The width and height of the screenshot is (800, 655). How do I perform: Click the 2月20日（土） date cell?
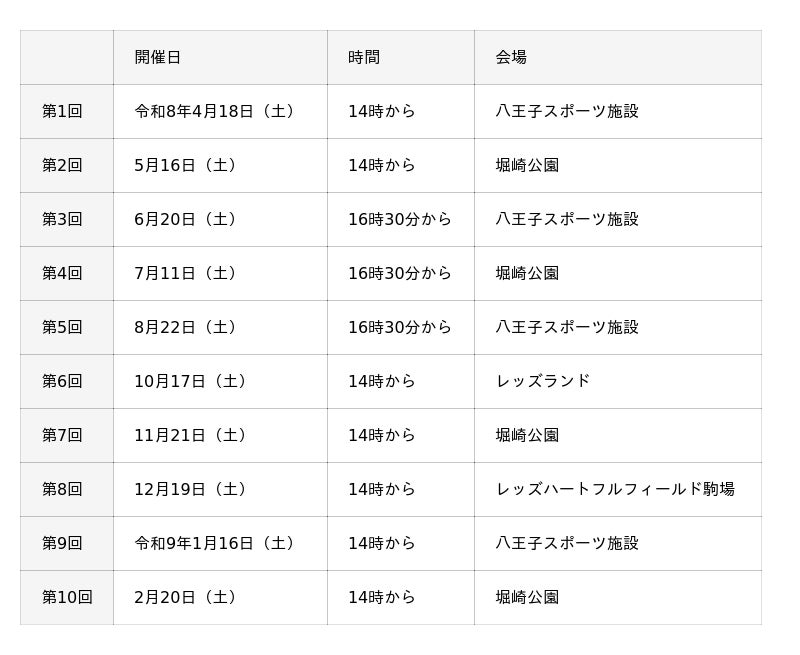188,597
